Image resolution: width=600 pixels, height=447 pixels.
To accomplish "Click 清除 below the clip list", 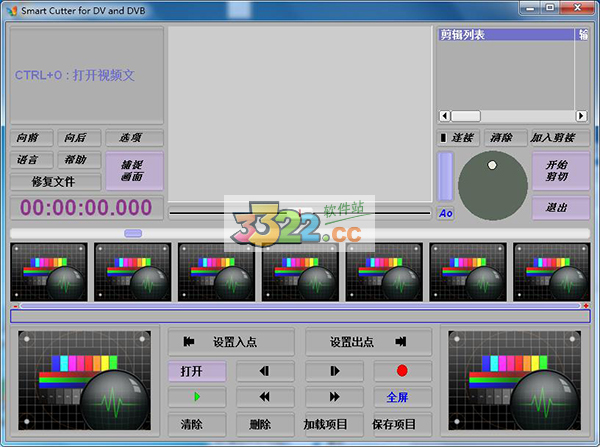I will [505, 137].
